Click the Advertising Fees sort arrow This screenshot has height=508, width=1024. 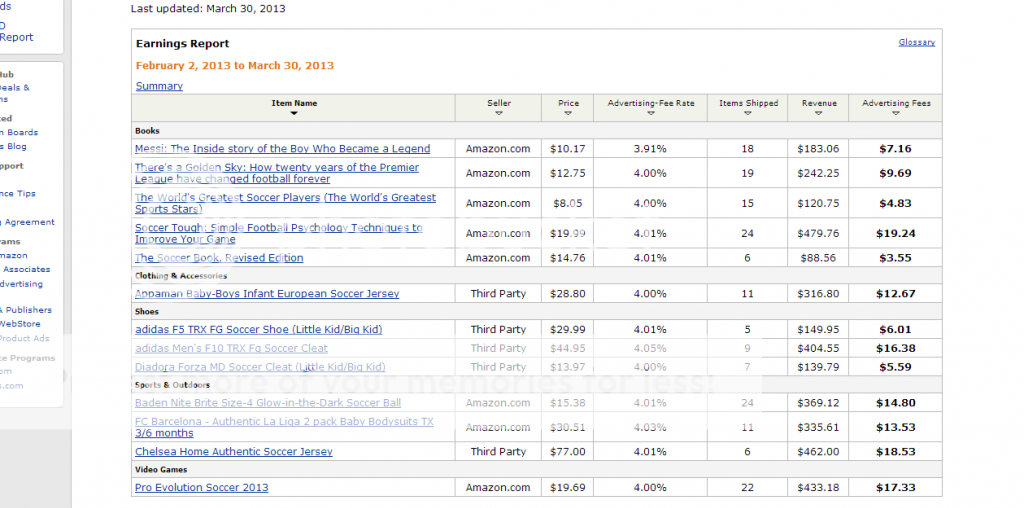coord(895,114)
